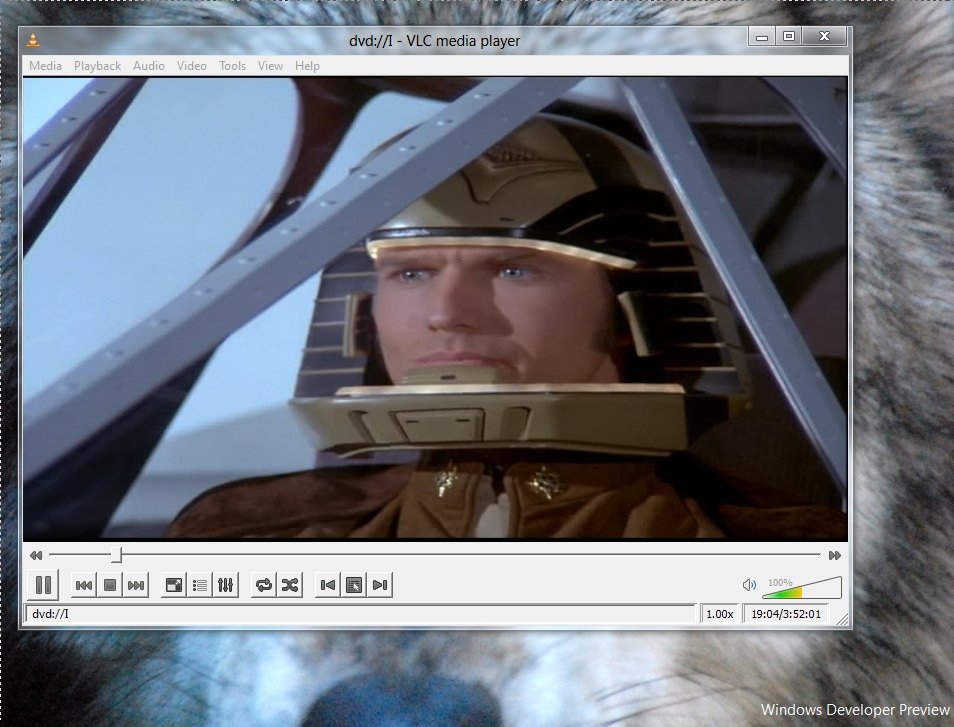Screen dimensions: 954x727
Task: Open the Video menu
Action: 192,66
